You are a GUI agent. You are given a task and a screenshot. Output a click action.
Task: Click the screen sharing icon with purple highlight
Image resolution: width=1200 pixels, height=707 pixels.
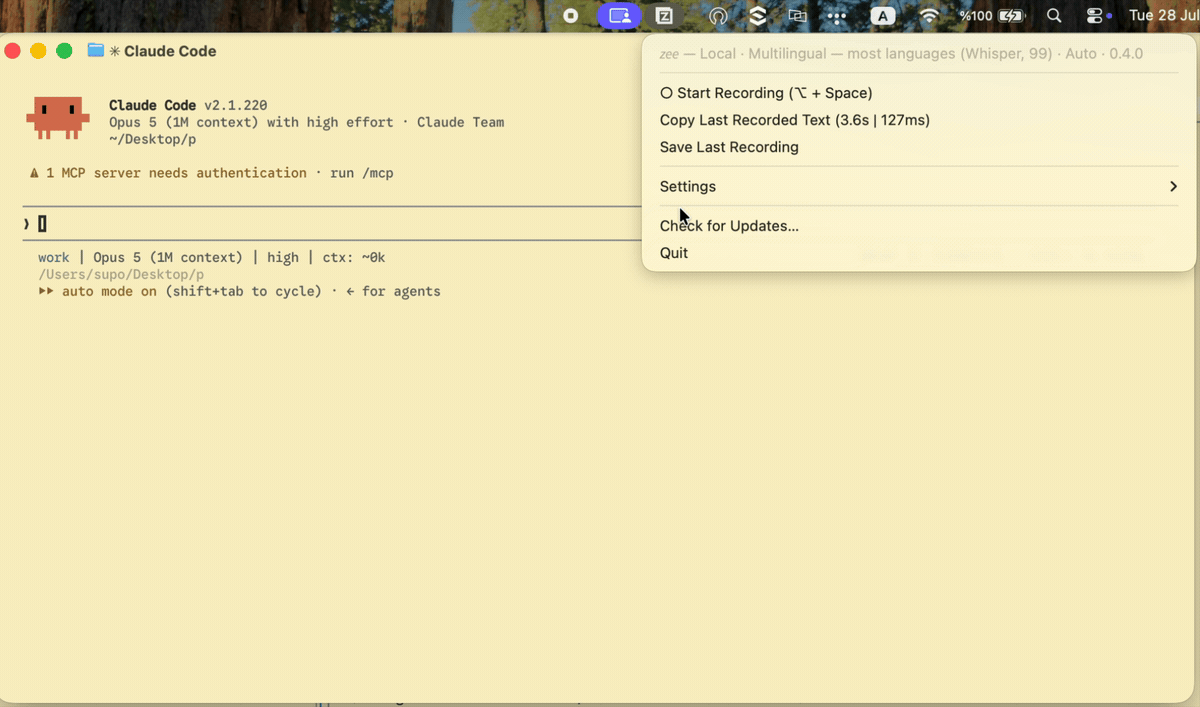(x=619, y=16)
